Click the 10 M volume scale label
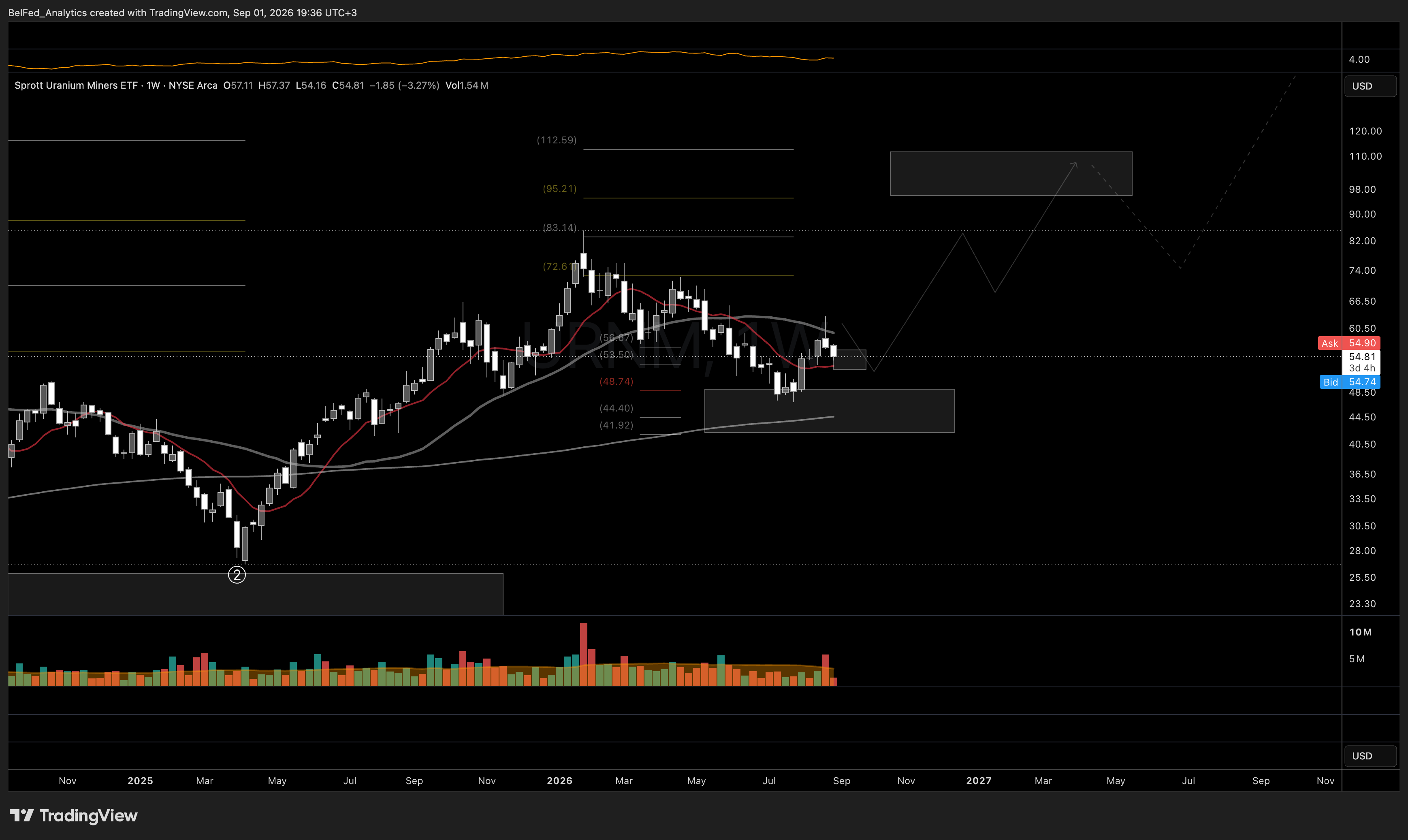Image resolution: width=1408 pixels, height=840 pixels. coord(1361,632)
